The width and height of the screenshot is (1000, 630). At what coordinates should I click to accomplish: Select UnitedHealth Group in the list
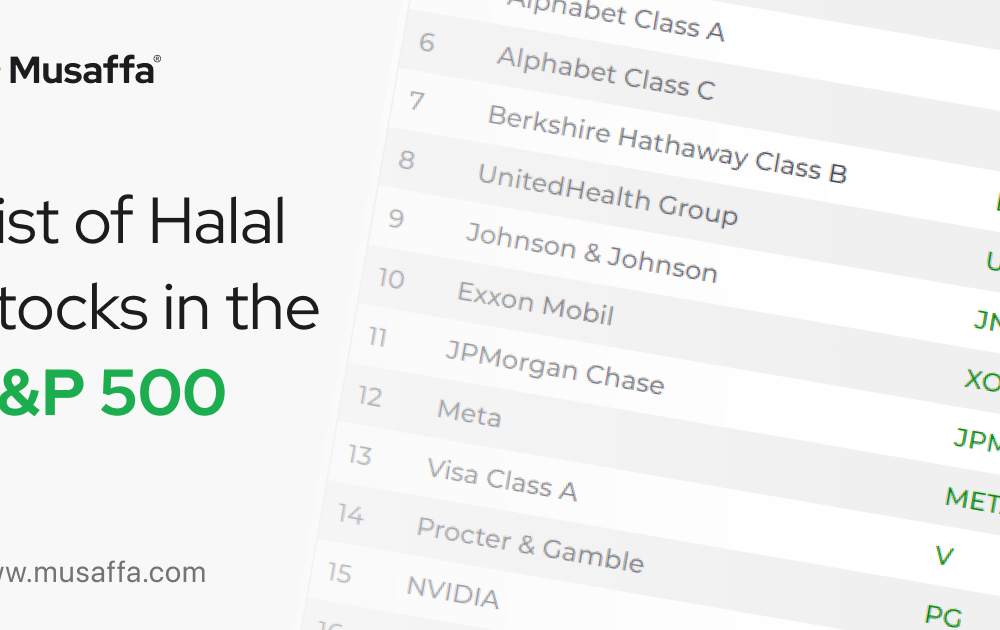pos(607,193)
